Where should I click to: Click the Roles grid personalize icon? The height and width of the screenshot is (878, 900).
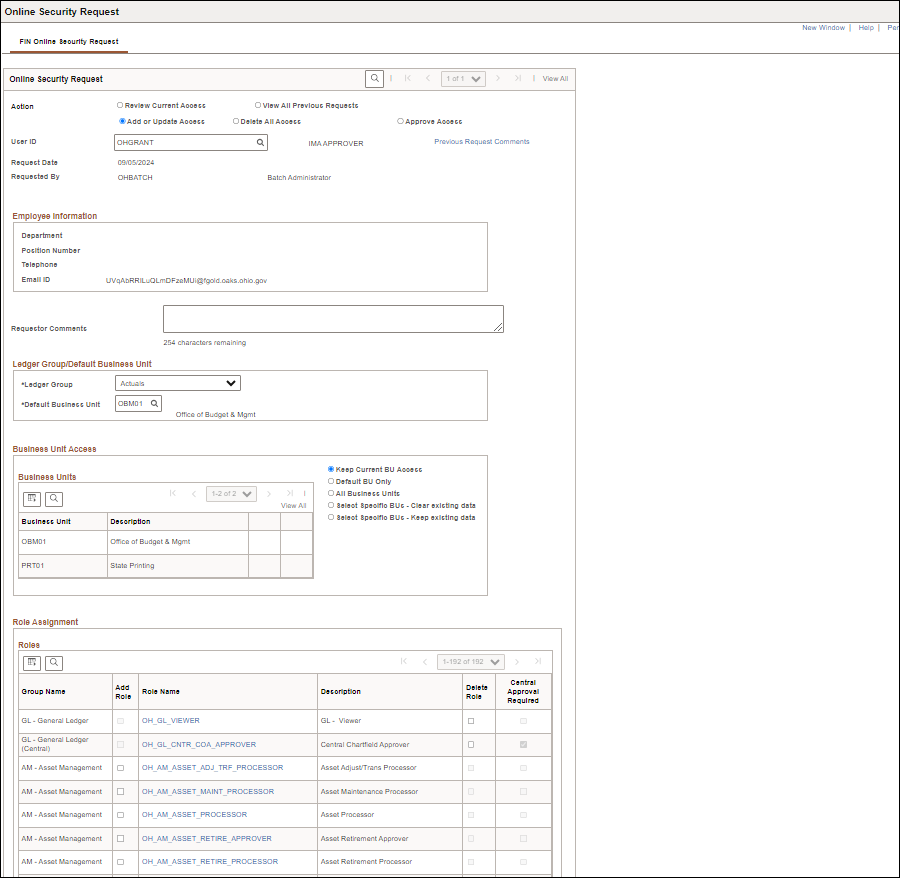pyautogui.click(x=32, y=662)
